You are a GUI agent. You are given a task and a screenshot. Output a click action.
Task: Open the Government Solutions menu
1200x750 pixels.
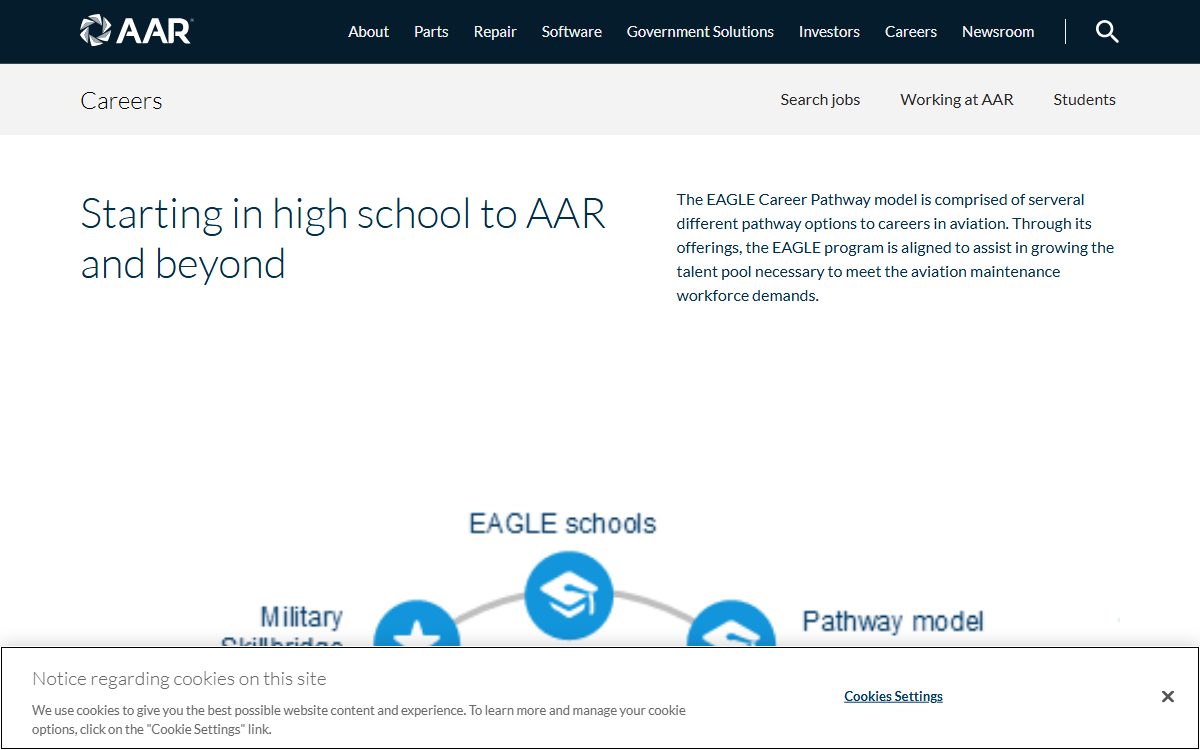pyautogui.click(x=700, y=32)
